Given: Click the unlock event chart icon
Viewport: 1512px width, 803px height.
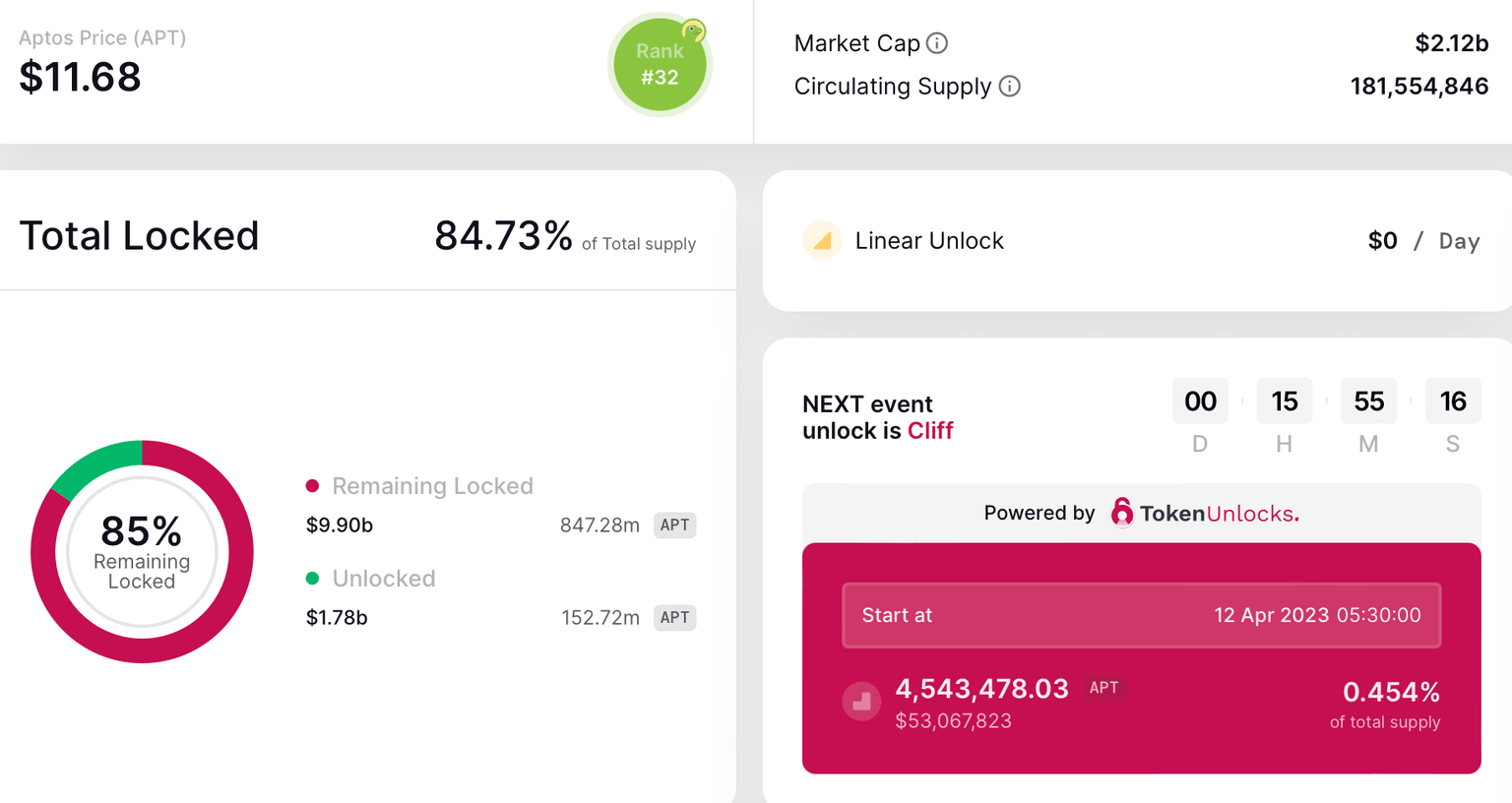Looking at the screenshot, I should (861, 701).
